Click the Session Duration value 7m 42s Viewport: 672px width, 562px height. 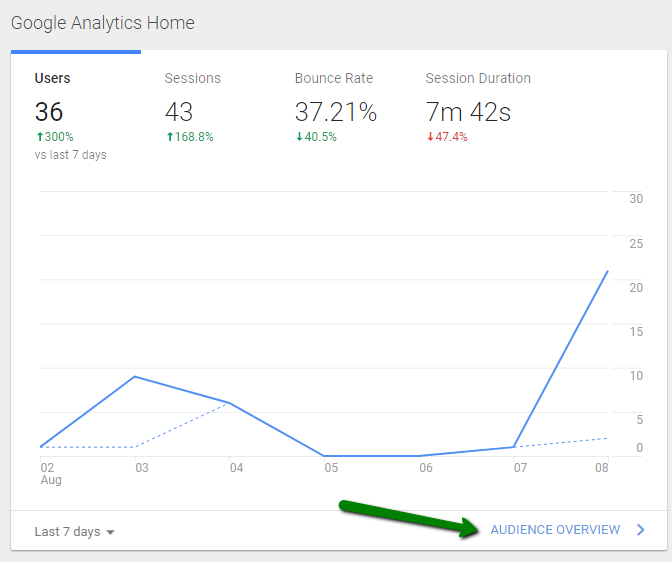[468, 112]
